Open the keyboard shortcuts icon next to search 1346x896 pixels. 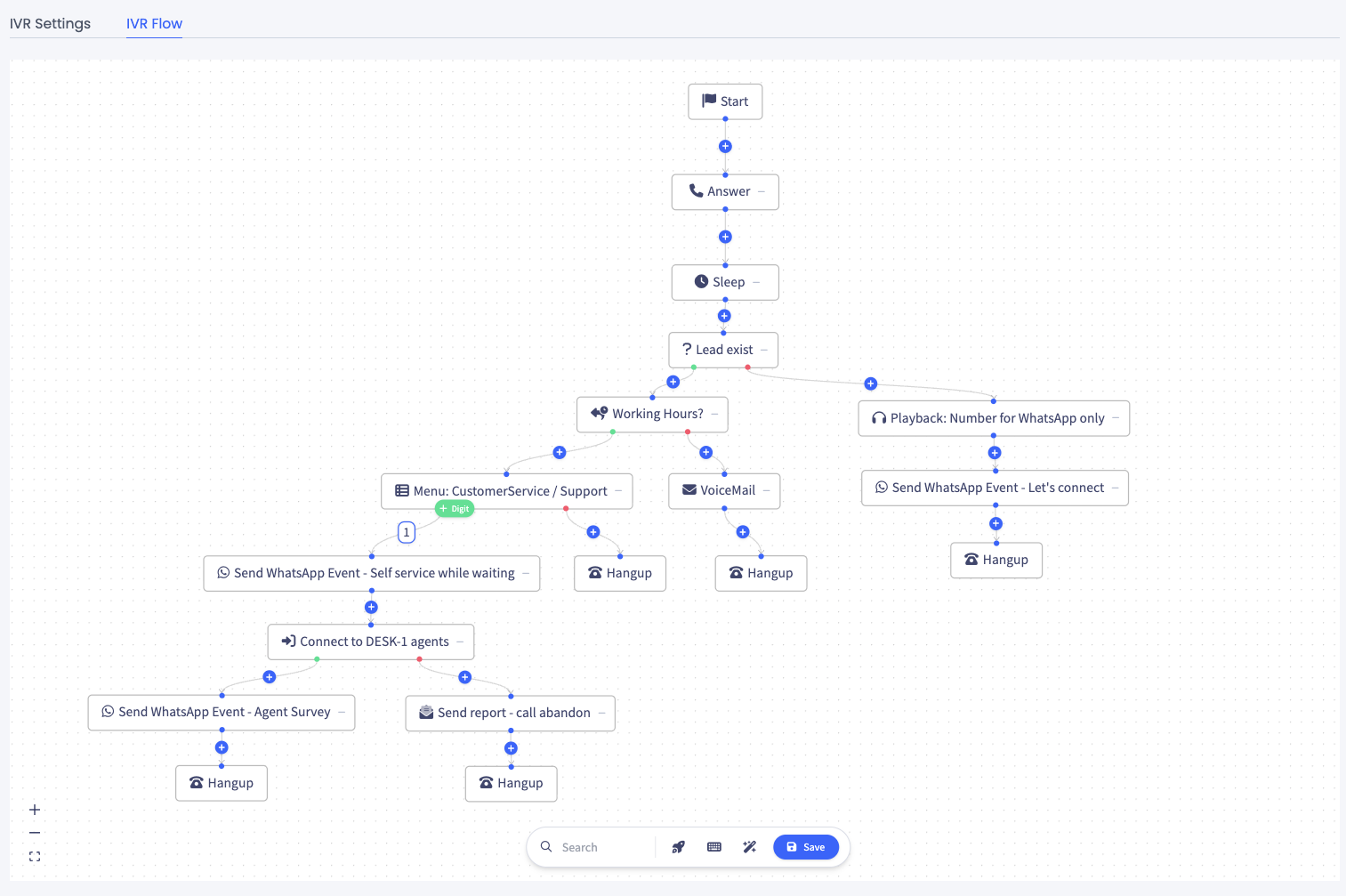pyautogui.click(x=713, y=846)
